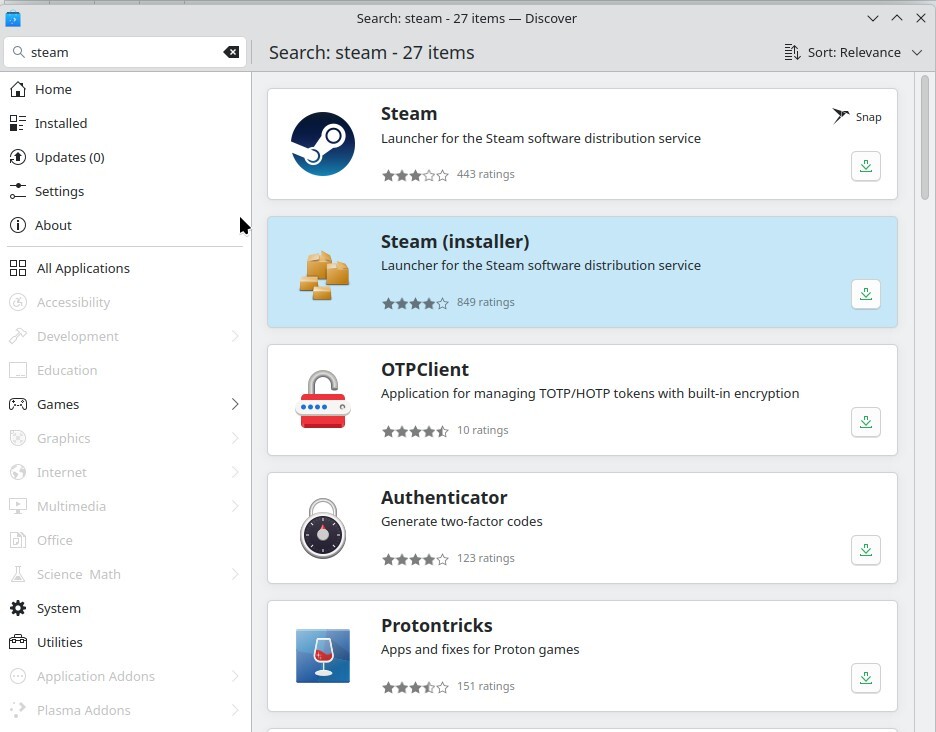Click the System gear icon
936x732 pixels.
pos(18,608)
